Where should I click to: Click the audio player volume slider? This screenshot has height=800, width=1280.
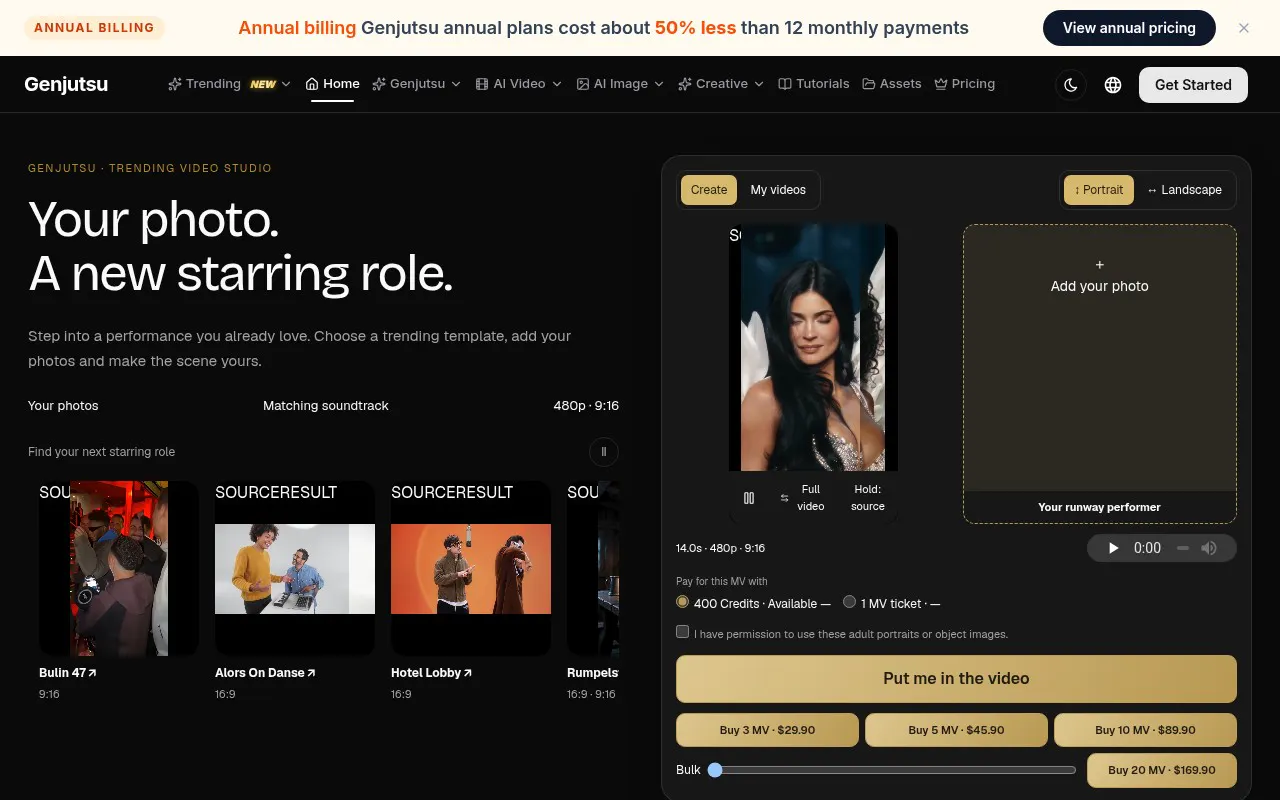tap(1183, 548)
